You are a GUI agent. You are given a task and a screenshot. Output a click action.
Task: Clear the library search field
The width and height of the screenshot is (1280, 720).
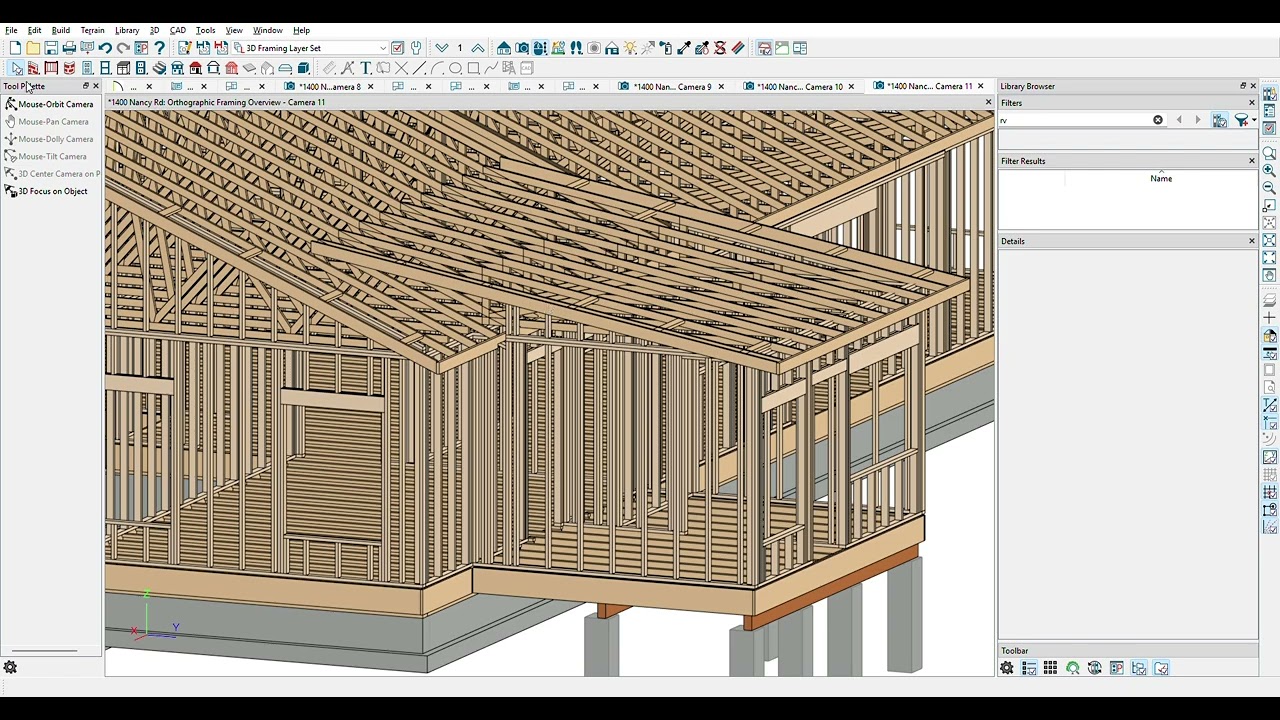pyautogui.click(x=1158, y=120)
